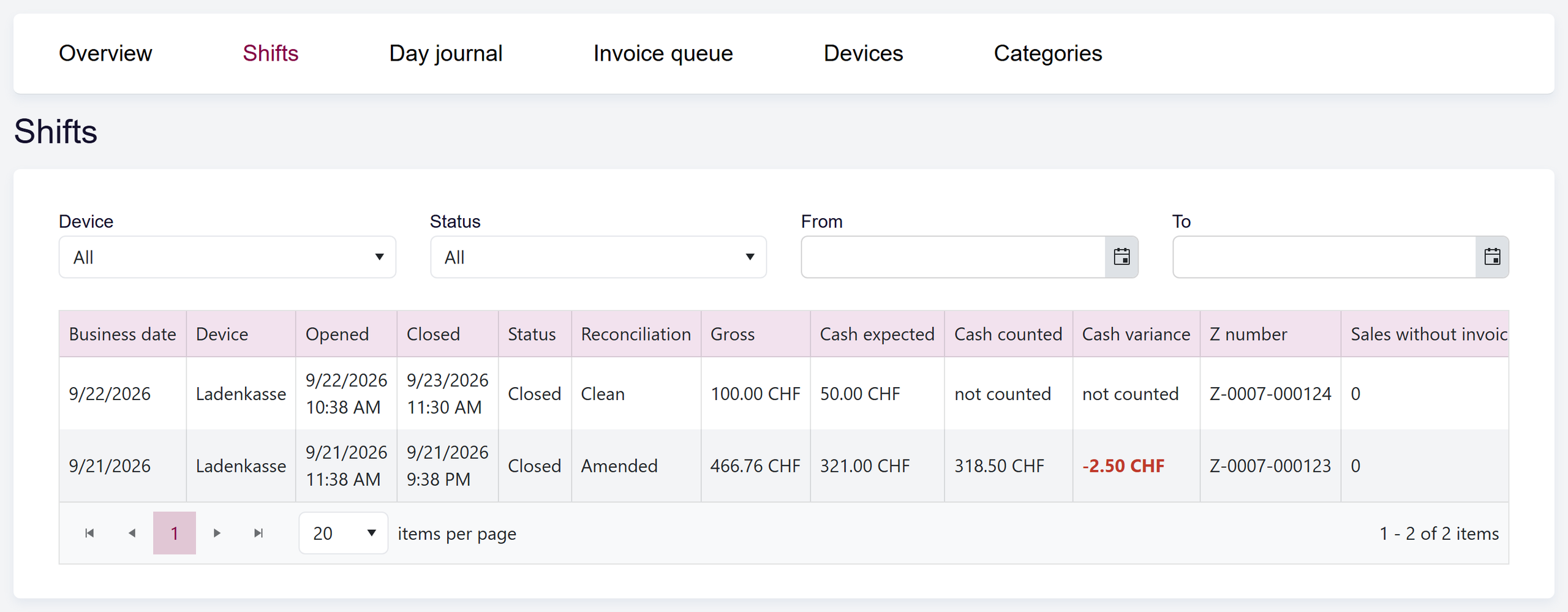Jump to last page of results
Viewport: 1568px width, 612px height.
click(x=258, y=533)
